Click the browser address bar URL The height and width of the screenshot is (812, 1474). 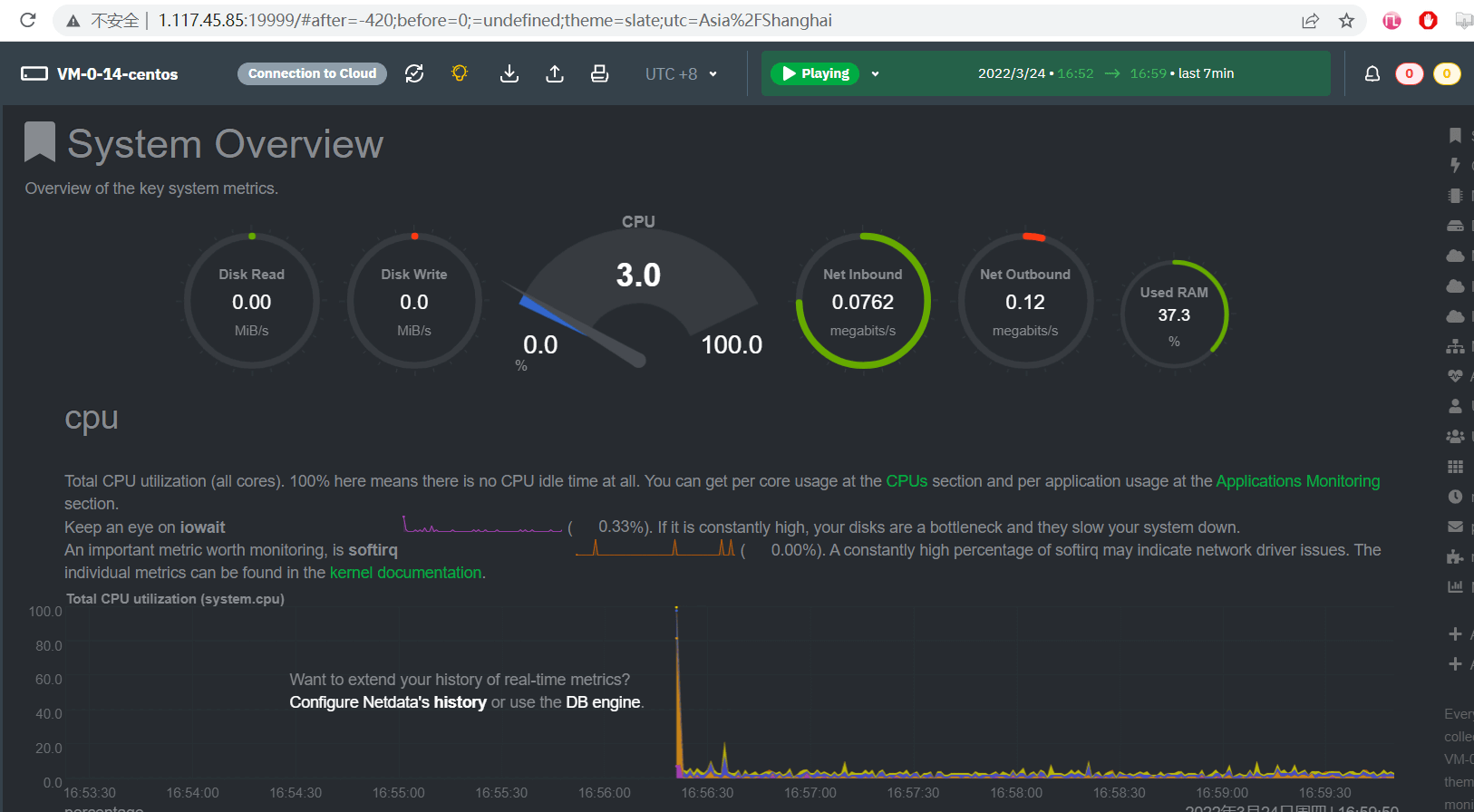coord(495,20)
